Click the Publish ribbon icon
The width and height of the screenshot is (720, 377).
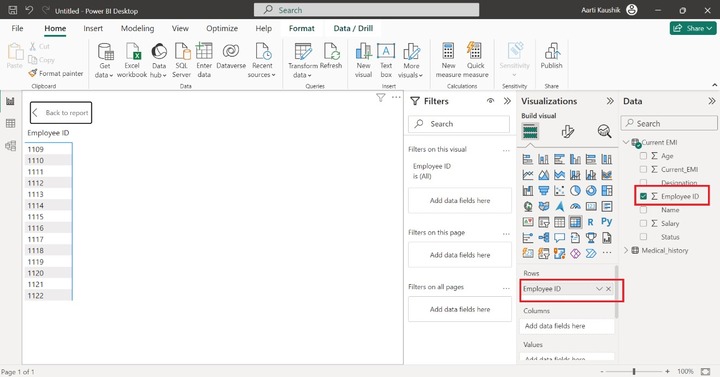click(551, 56)
